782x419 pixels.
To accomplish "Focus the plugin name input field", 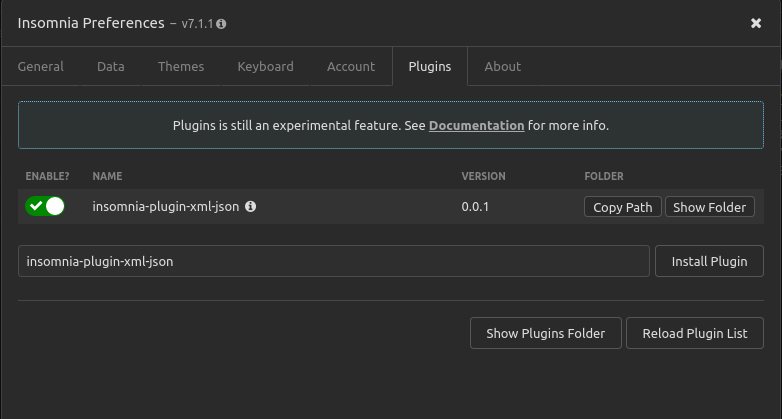I will tap(334, 261).
